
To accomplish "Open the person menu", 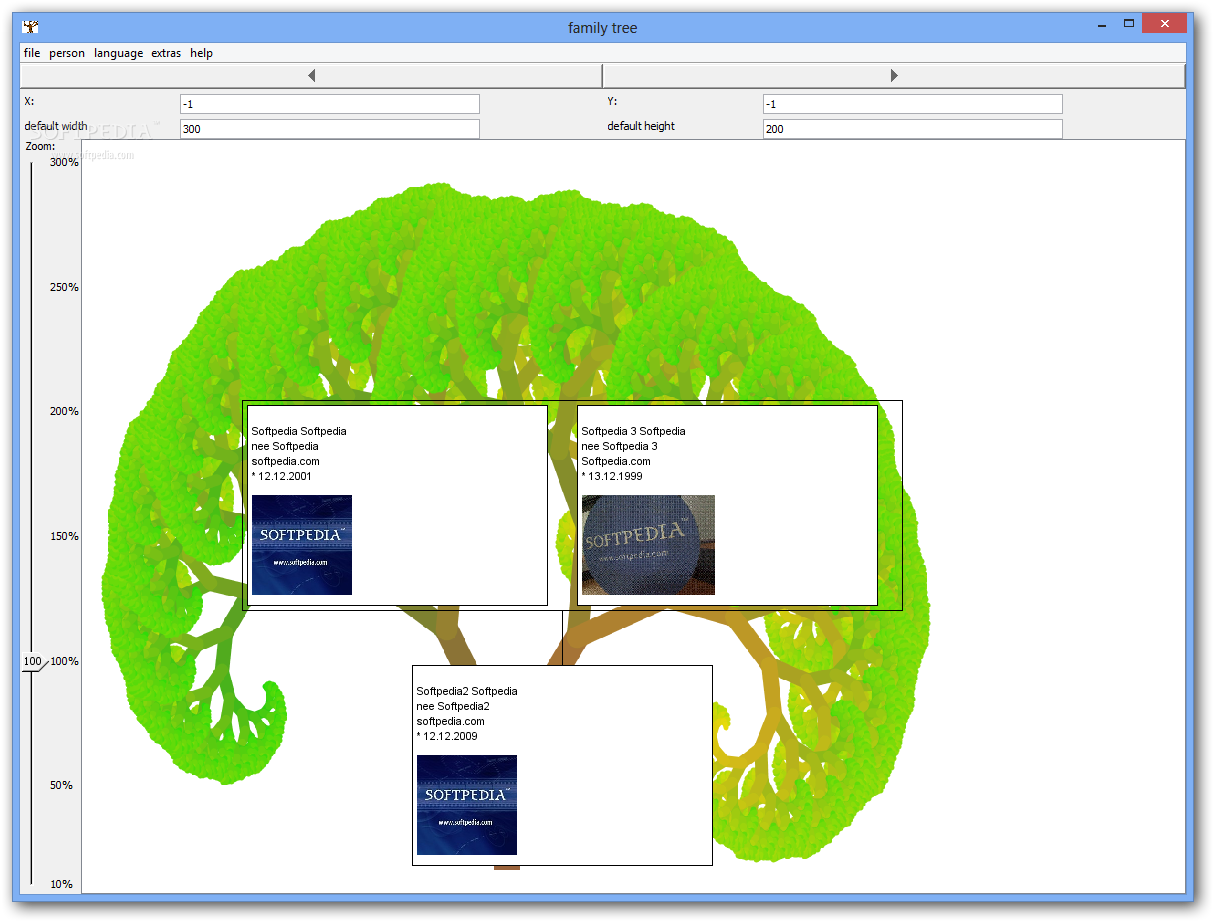I will [x=67, y=53].
